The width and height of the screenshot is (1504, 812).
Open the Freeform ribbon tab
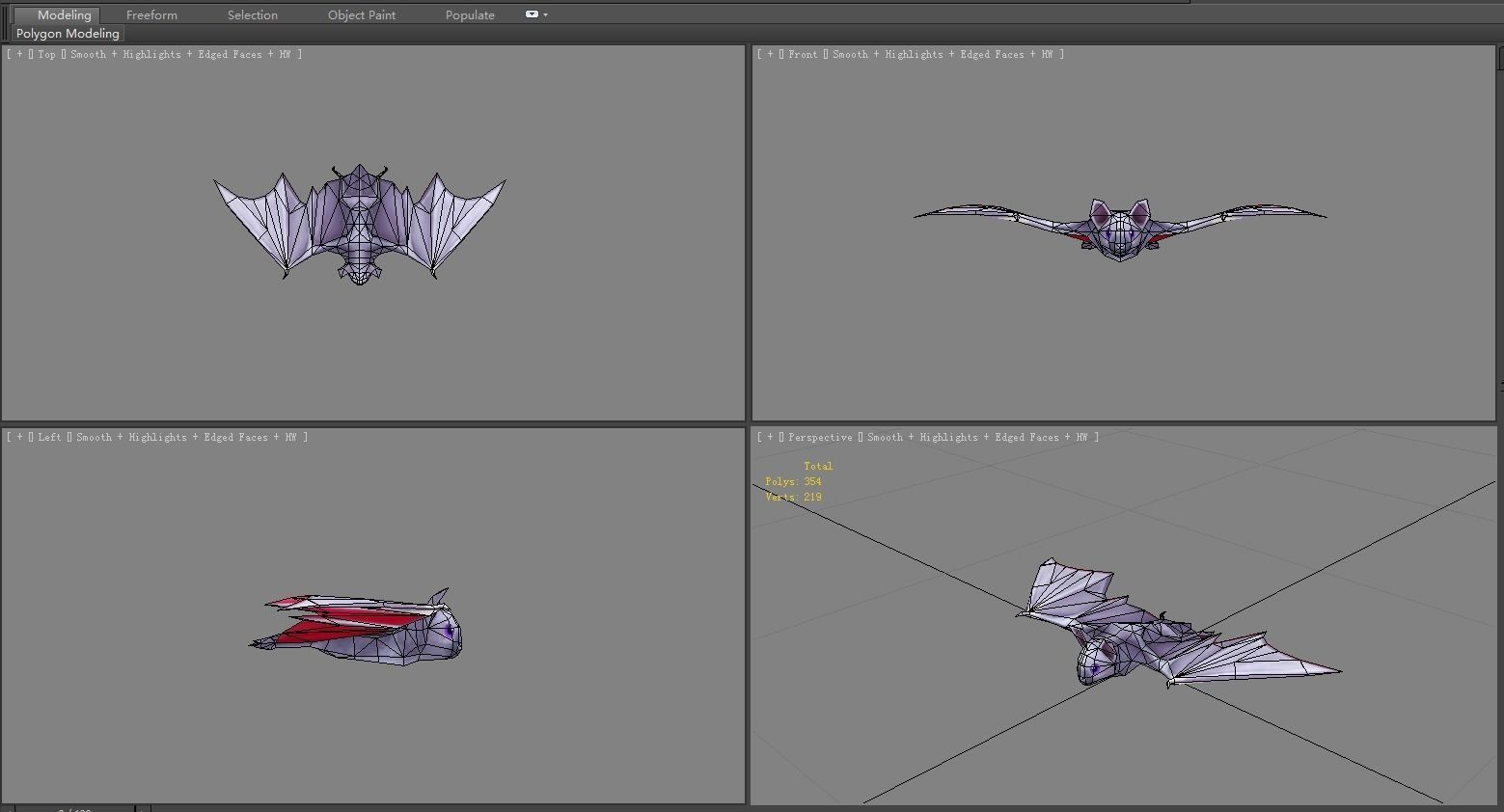coord(151,14)
